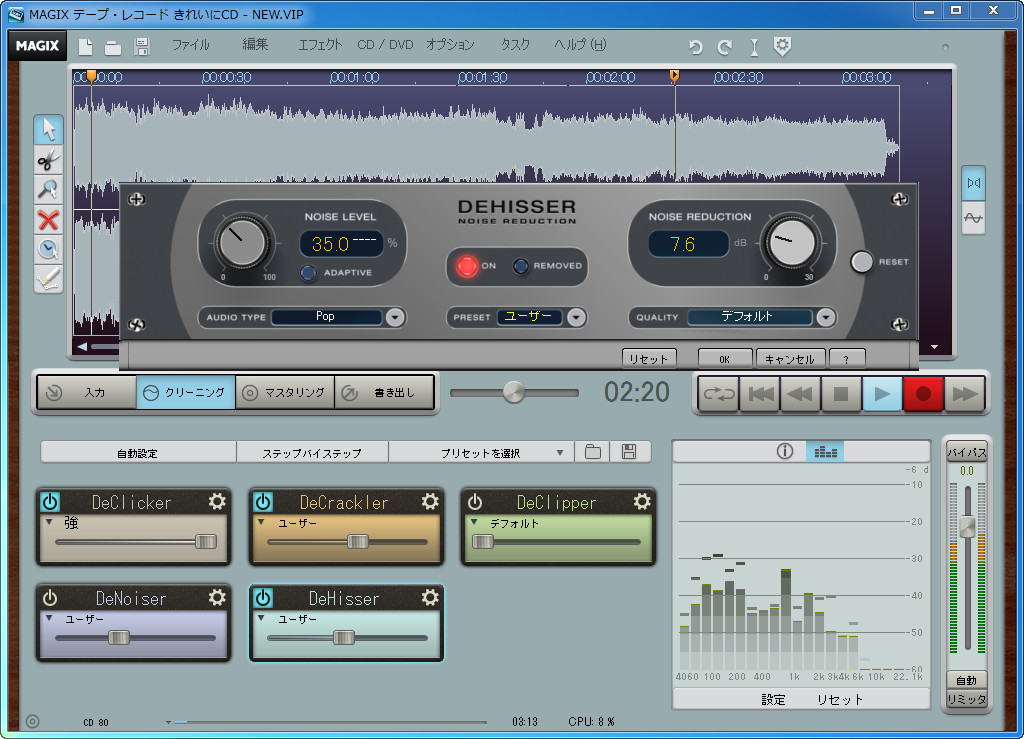Click the stereo view icon beside waveform
Screen dimensions: 1024x739
tap(973, 183)
